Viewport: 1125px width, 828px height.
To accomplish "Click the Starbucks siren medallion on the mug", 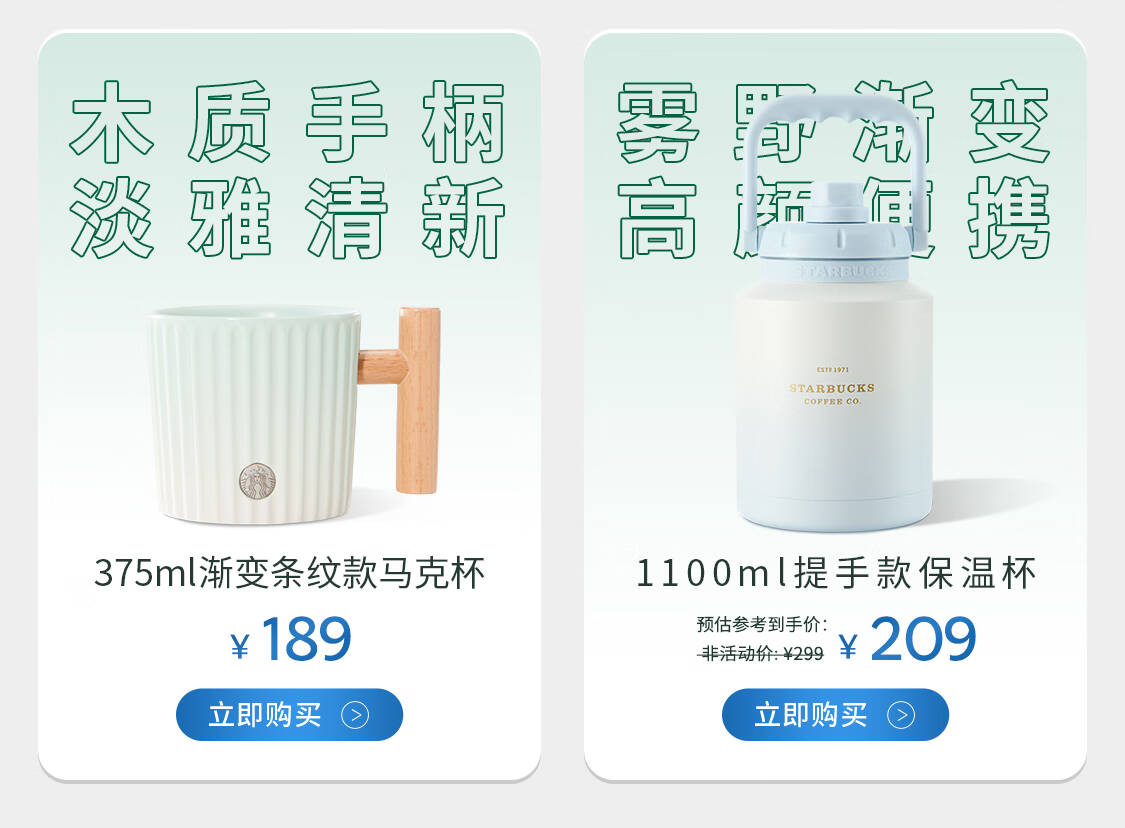I will click(x=257, y=481).
